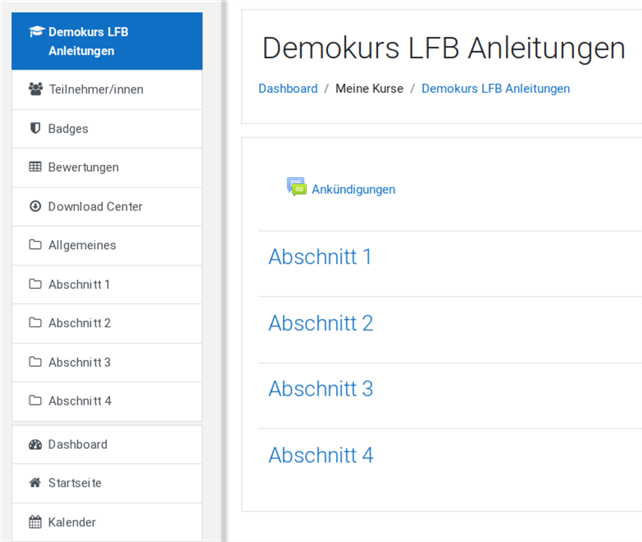Image resolution: width=642 pixels, height=542 pixels.
Task: Open Abschnitt 1 in the sidebar
Action: 79,285
